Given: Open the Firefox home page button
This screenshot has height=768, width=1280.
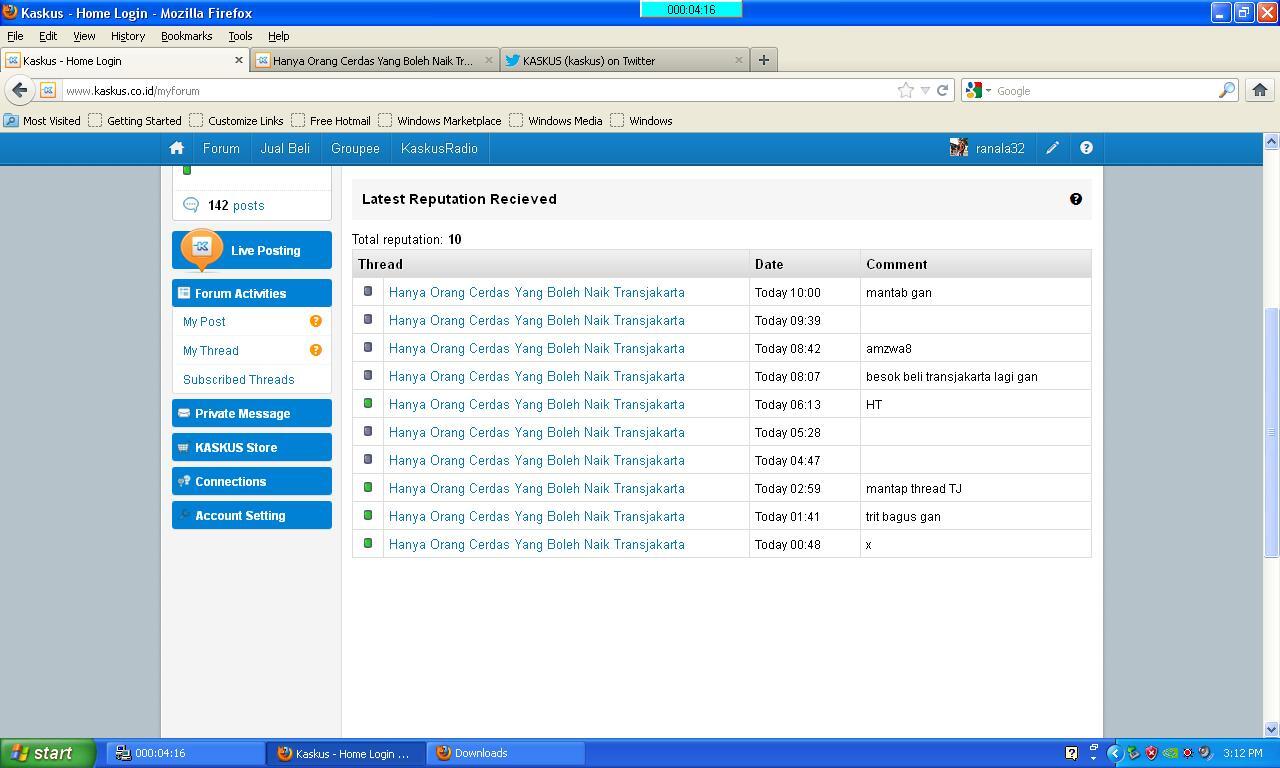Looking at the screenshot, I should click(x=1260, y=90).
